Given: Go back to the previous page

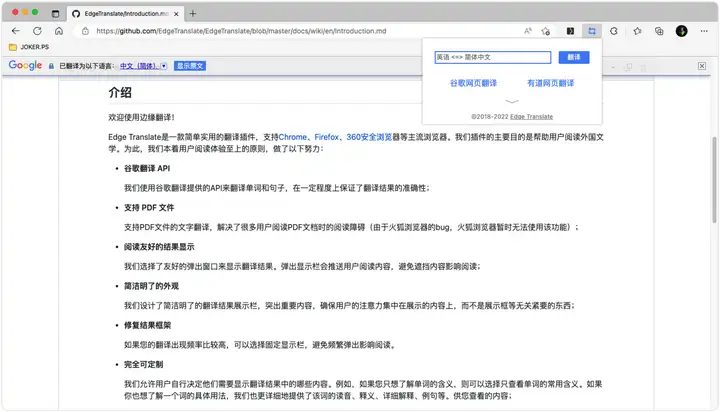Looking at the screenshot, I should 16,31.
